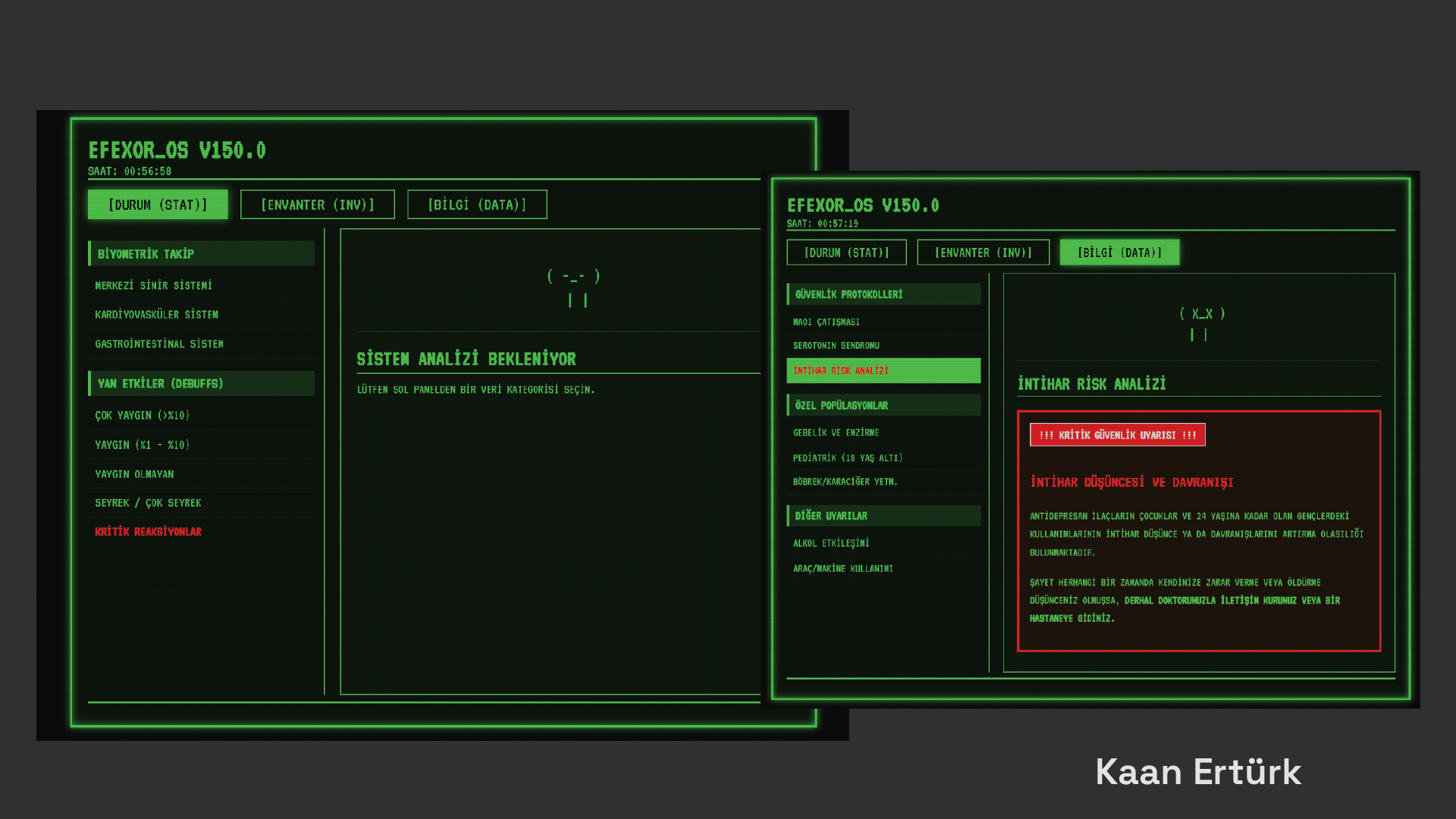Click SAAT 00:57:19 clock in right window

(823, 224)
